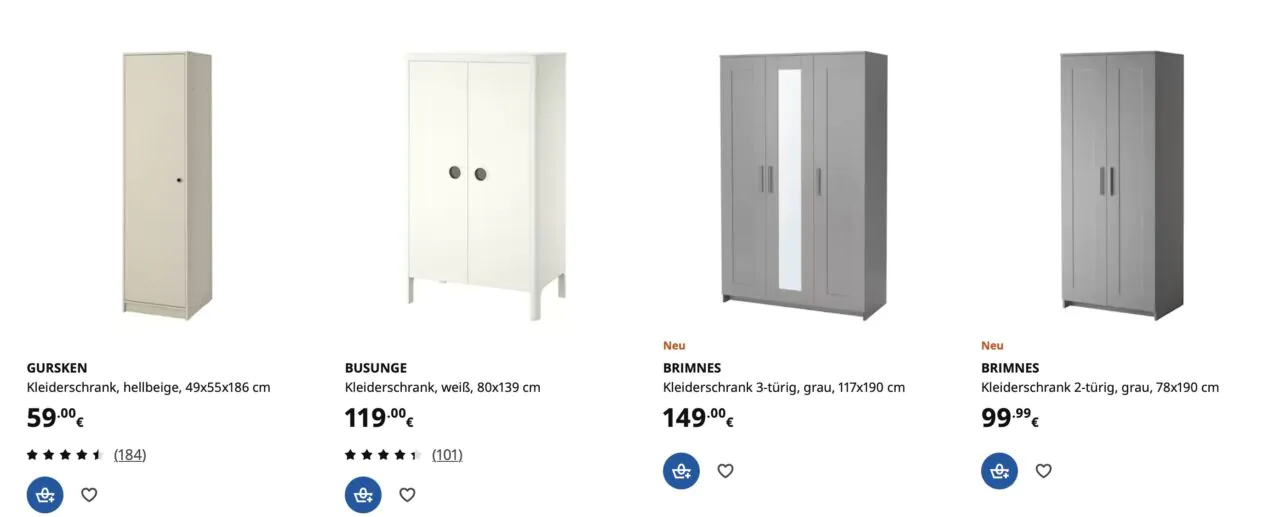Open the GURSKEN product title link

click(57, 367)
